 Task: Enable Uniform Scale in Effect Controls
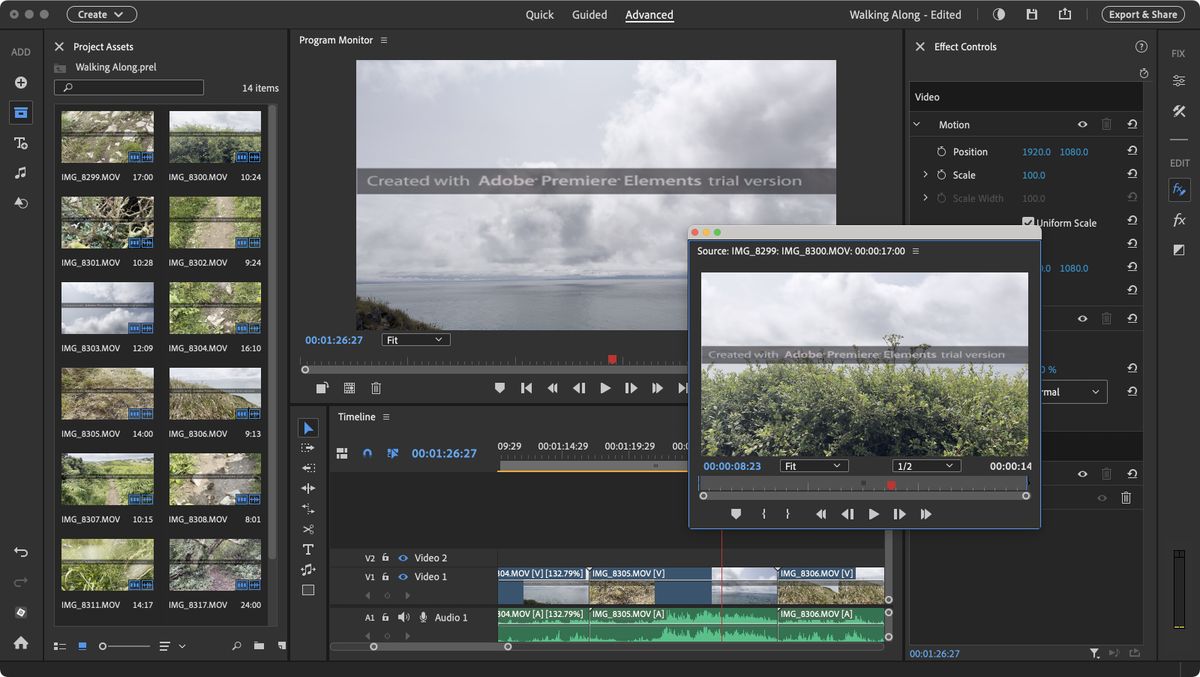(x=1028, y=222)
